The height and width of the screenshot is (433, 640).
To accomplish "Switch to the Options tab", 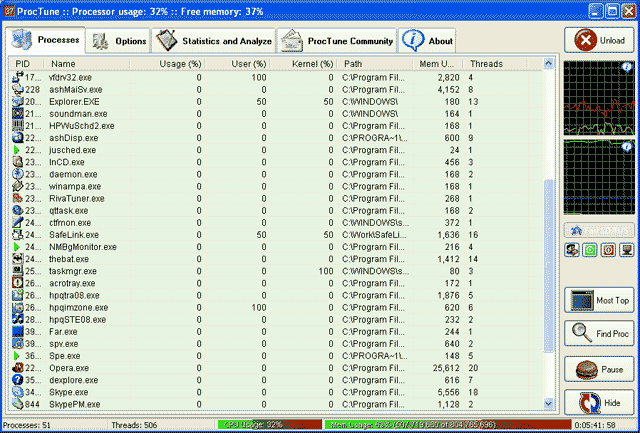I will pos(117,40).
